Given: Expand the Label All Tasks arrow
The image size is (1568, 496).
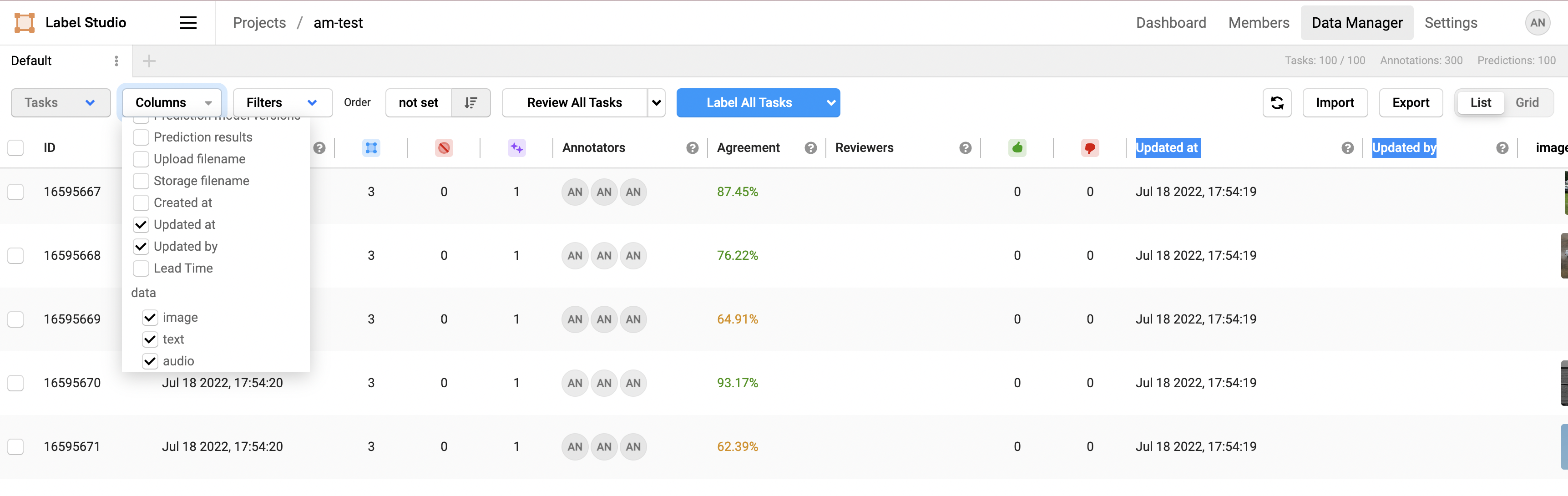Looking at the screenshot, I should pyautogui.click(x=830, y=103).
